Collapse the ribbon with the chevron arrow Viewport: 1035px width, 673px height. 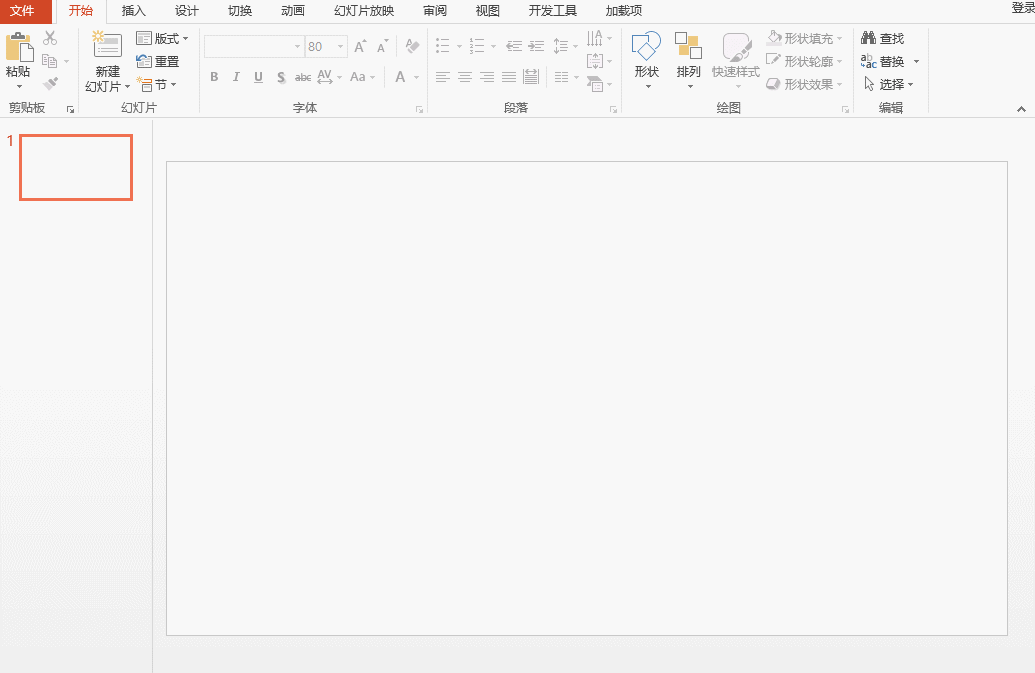(1021, 108)
